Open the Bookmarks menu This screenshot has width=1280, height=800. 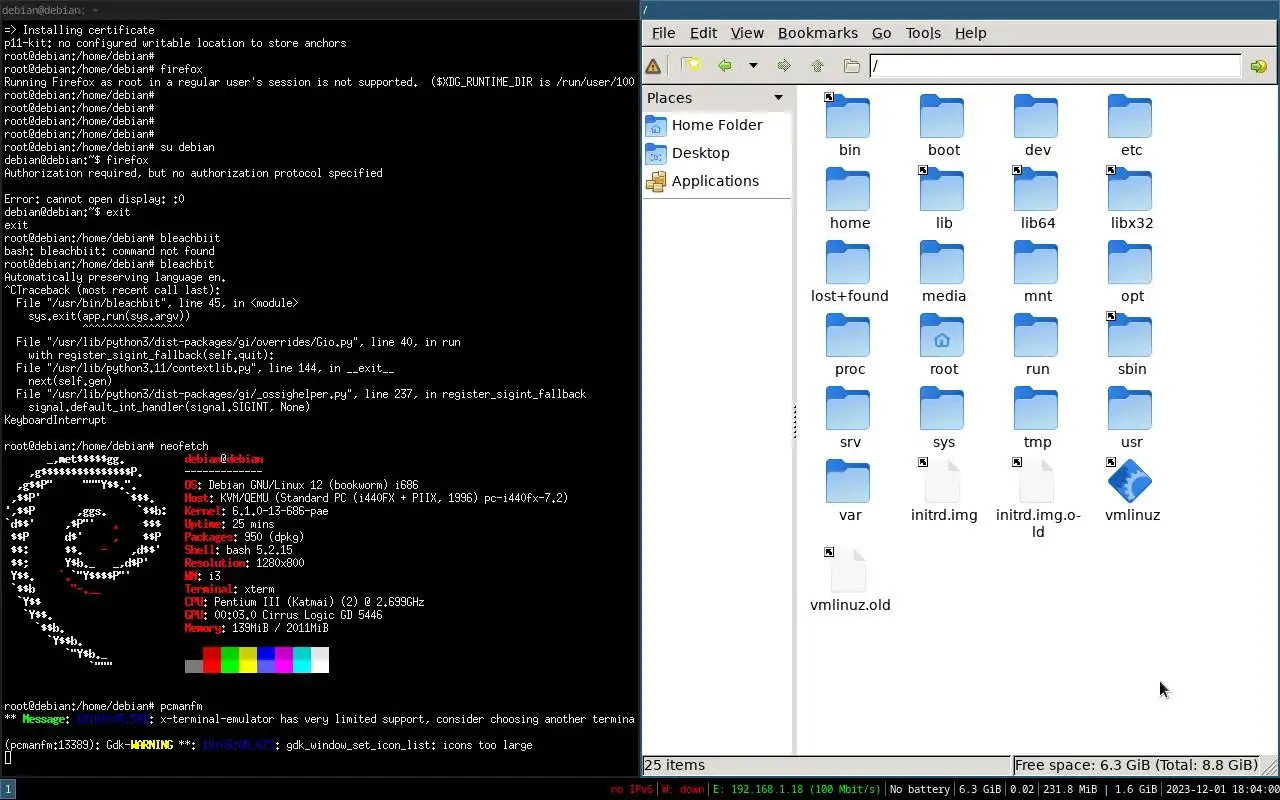click(x=818, y=33)
